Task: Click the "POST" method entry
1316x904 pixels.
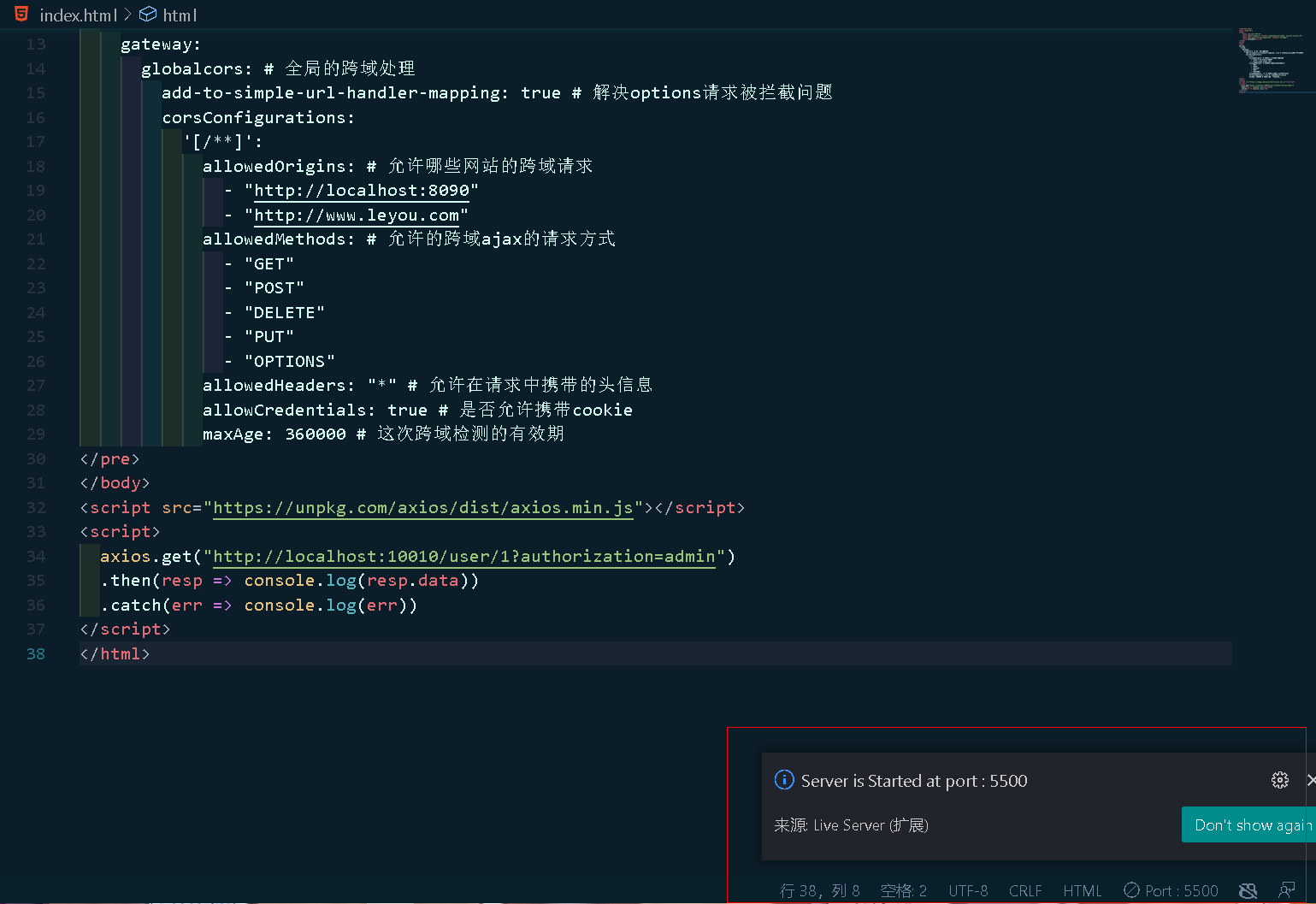Action: [274, 287]
